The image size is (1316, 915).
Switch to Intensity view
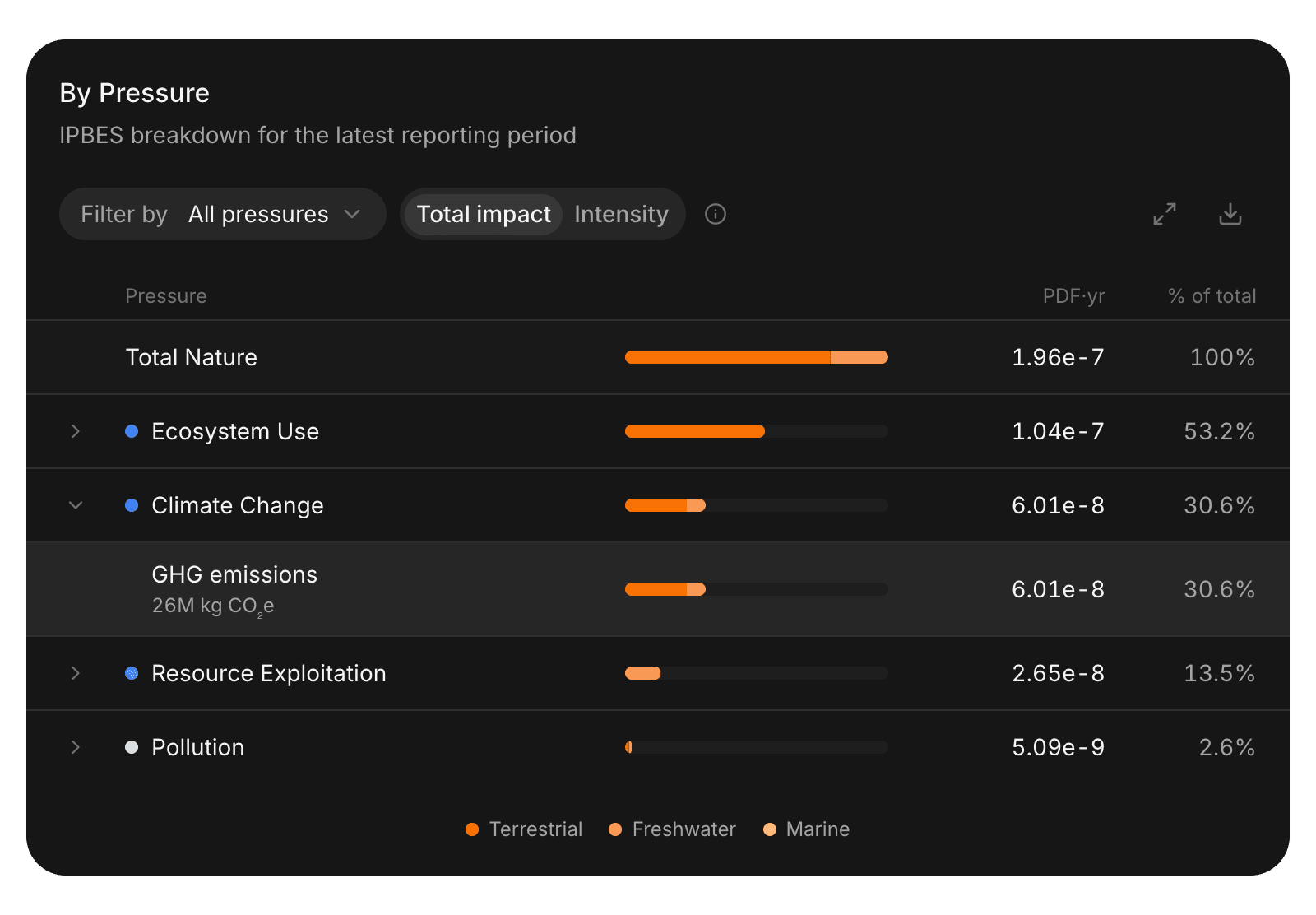click(621, 214)
